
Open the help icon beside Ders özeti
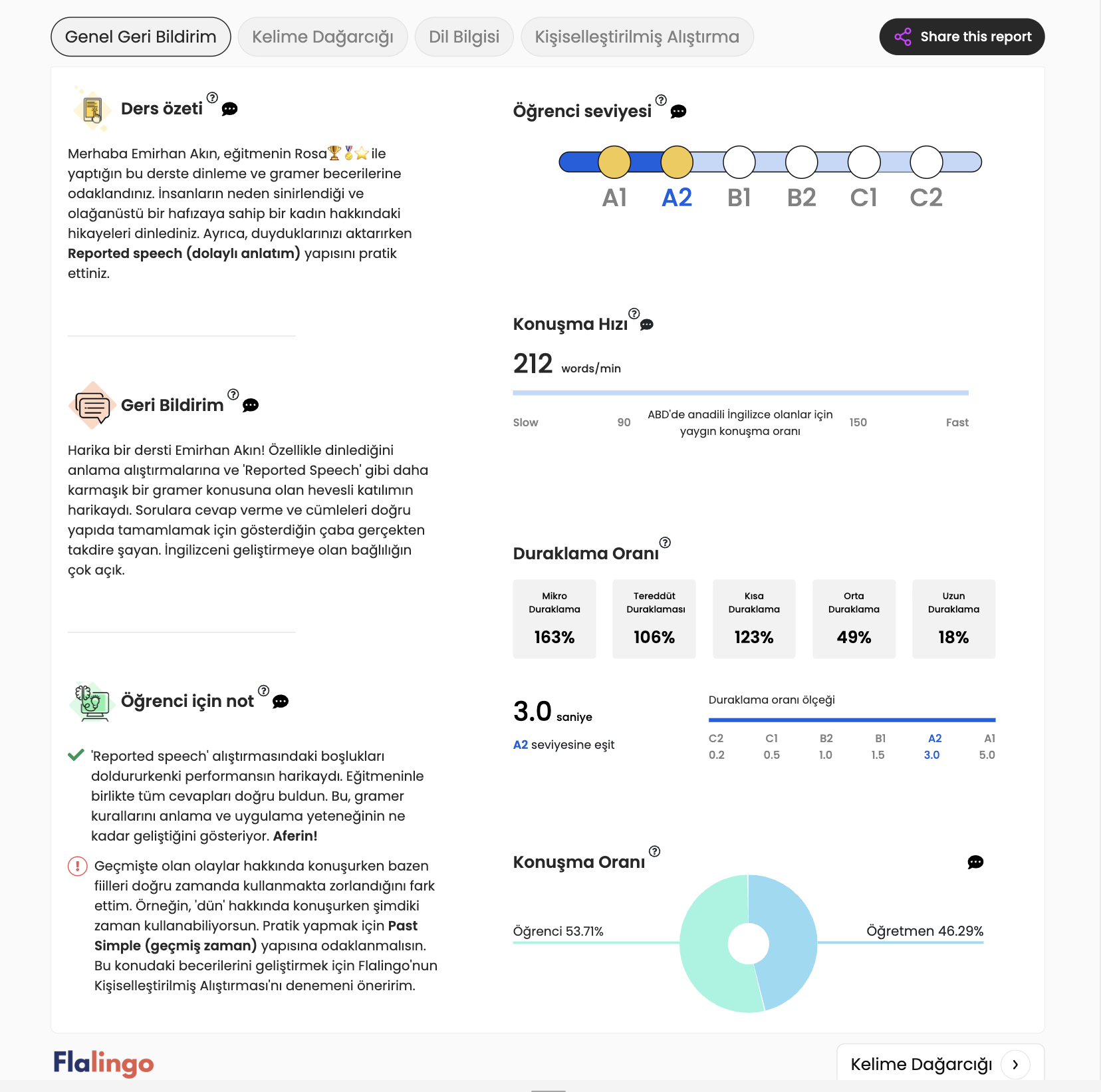pyautogui.click(x=212, y=98)
